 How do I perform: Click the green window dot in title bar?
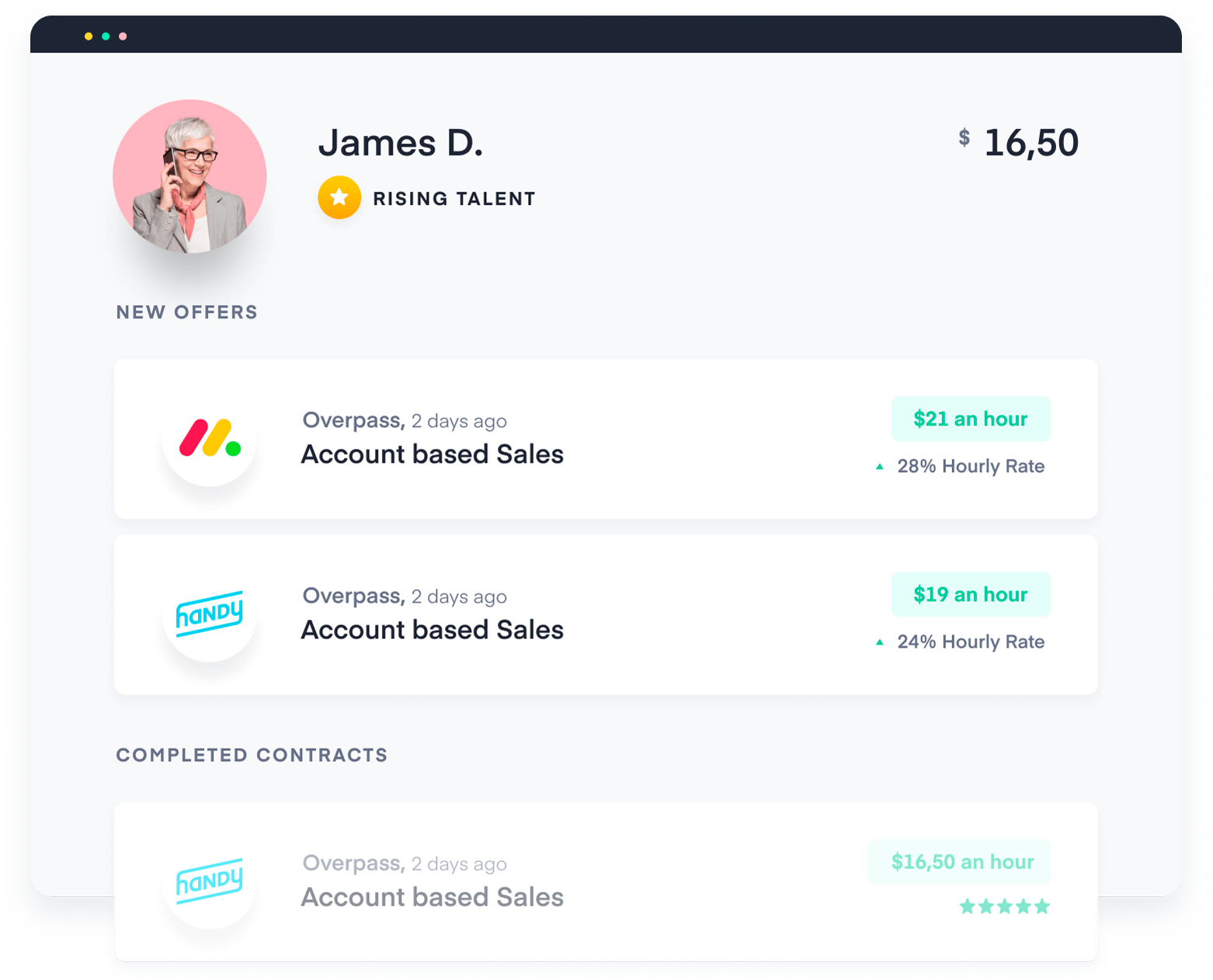[x=106, y=36]
